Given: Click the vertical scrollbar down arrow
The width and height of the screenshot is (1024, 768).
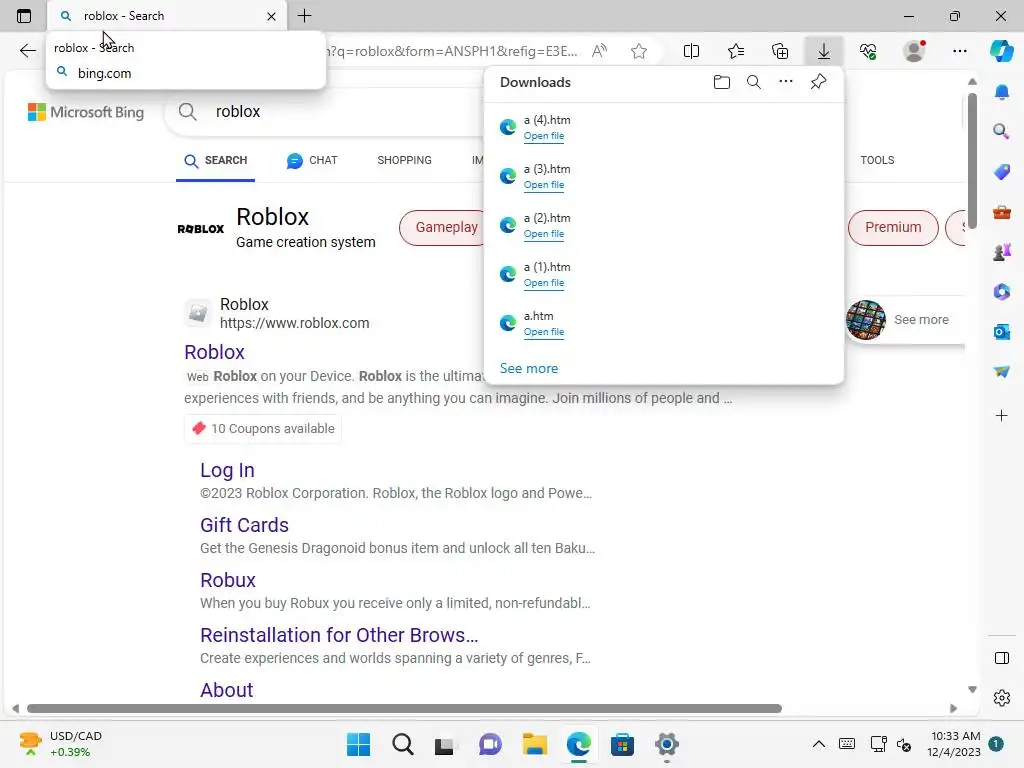Looking at the screenshot, I should (972, 690).
